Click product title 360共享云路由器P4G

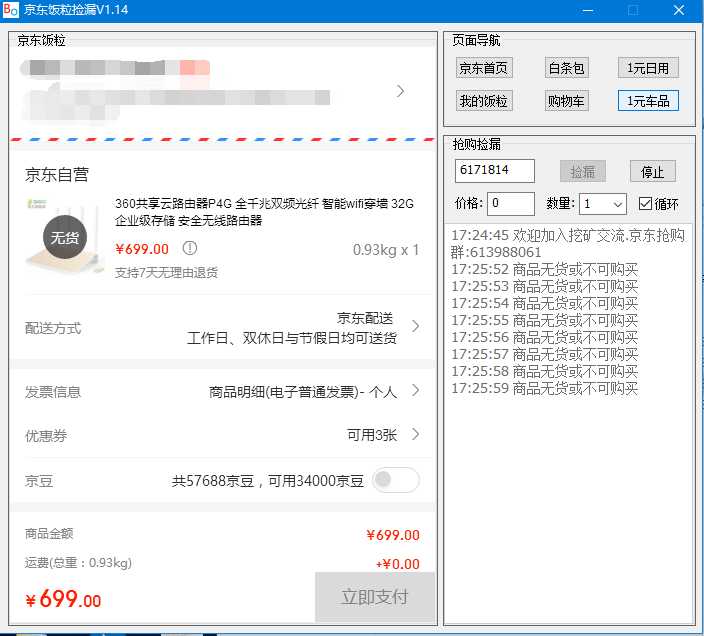pyautogui.click(x=264, y=212)
